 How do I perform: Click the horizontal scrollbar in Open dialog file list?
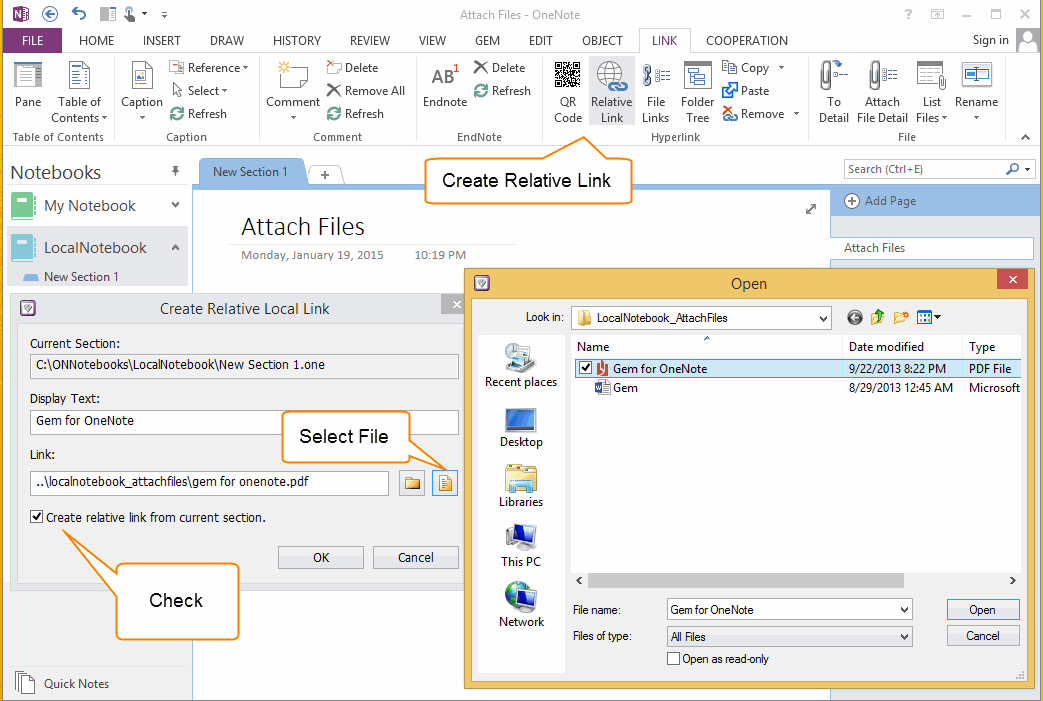click(x=746, y=581)
